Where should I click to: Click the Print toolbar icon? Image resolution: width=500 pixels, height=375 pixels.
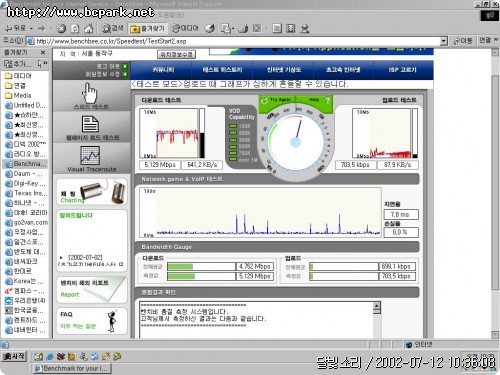coord(243,29)
